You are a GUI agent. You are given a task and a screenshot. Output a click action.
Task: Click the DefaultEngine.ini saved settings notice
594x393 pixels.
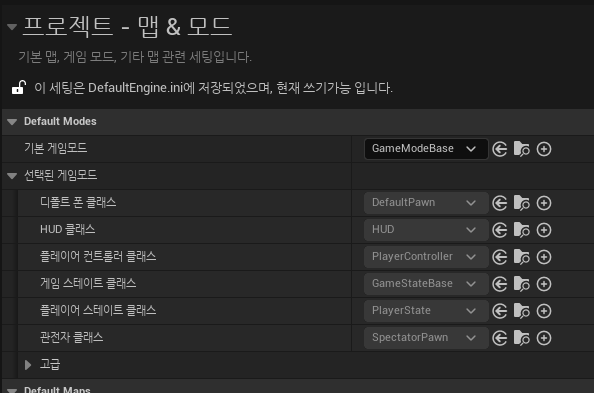pyautogui.click(x=213, y=88)
